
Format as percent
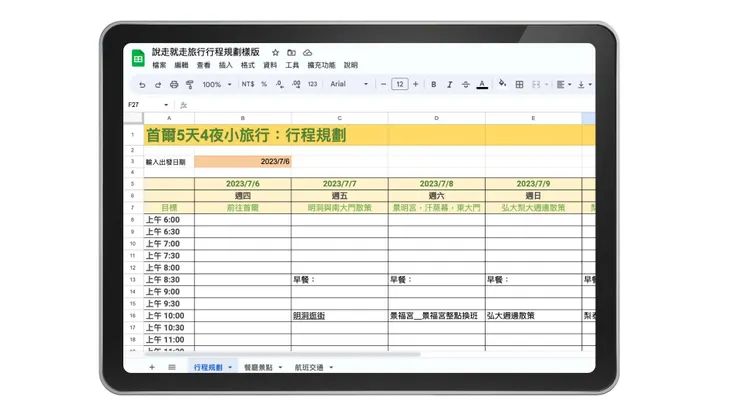pos(264,84)
